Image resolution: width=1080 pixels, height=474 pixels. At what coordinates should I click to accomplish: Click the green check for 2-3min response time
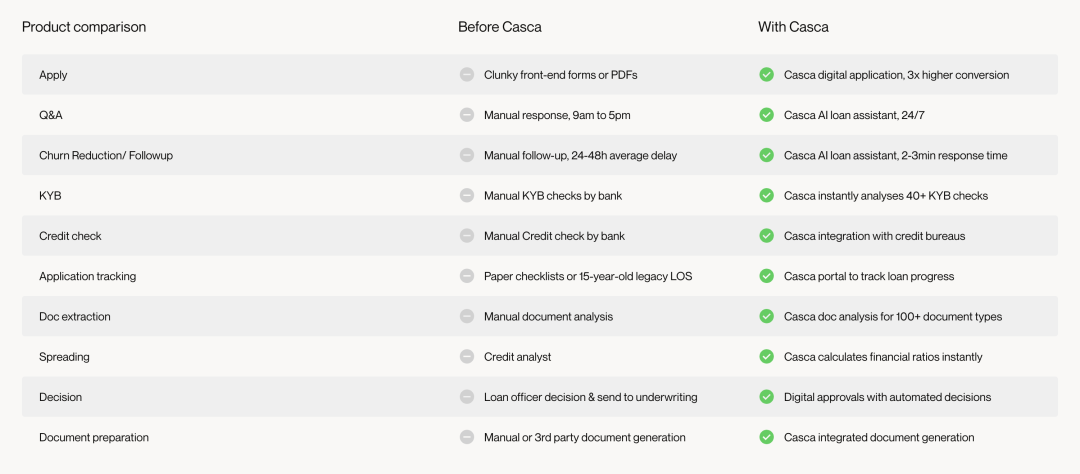[766, 155]
